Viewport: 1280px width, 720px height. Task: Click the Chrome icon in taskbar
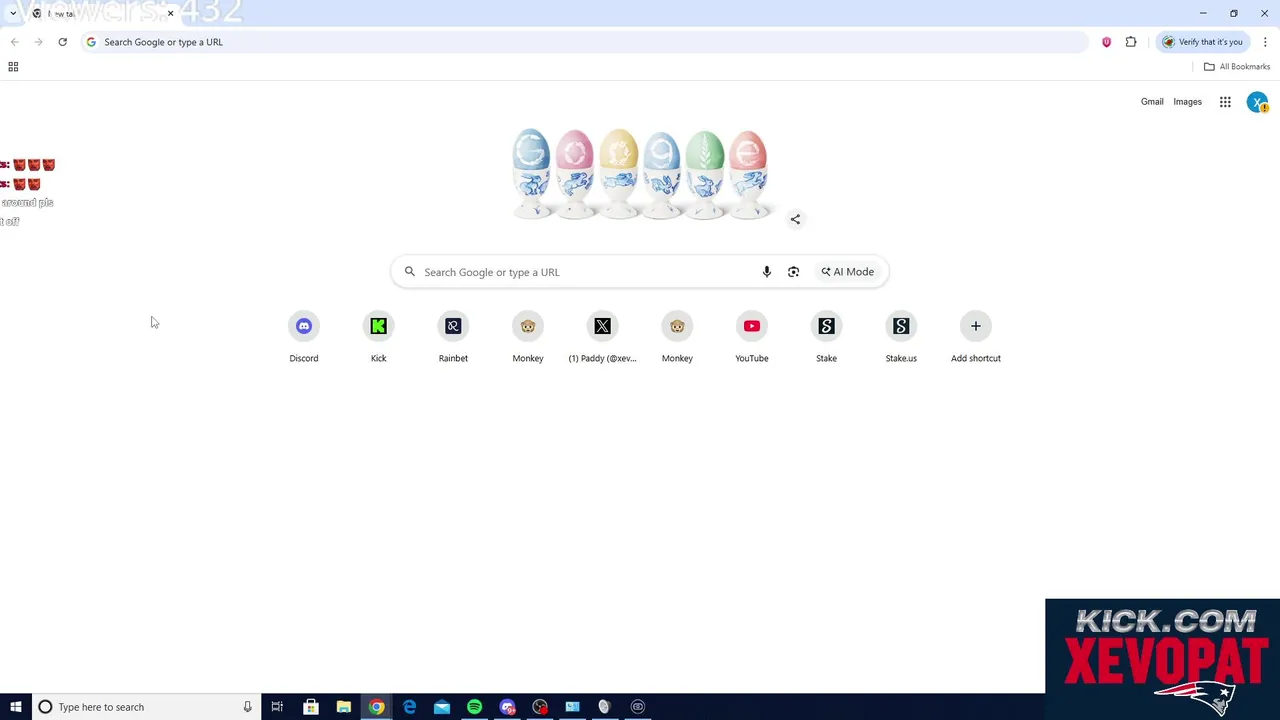376,707
